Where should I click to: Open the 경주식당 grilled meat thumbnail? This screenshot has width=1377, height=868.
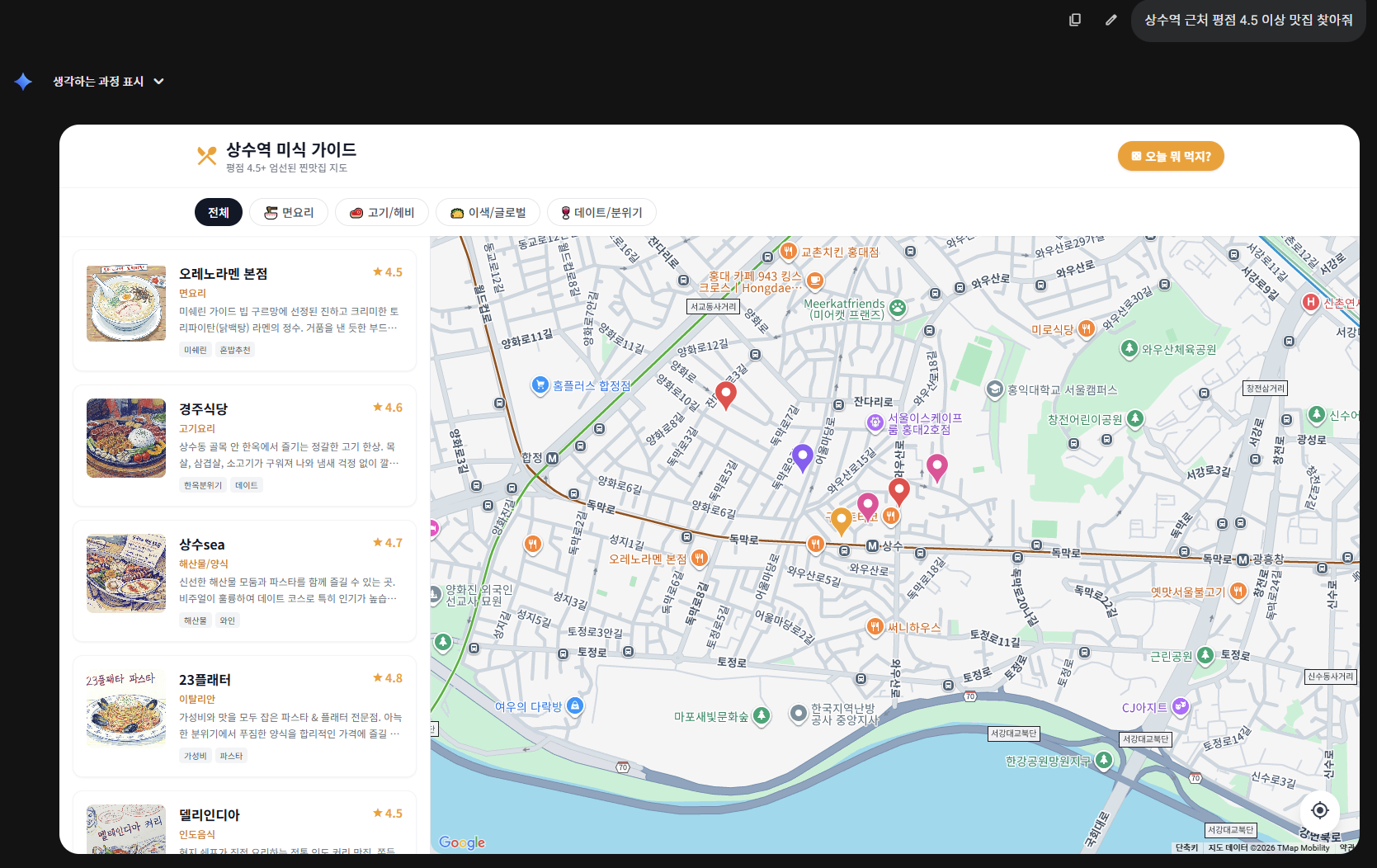tap(126, 438)
